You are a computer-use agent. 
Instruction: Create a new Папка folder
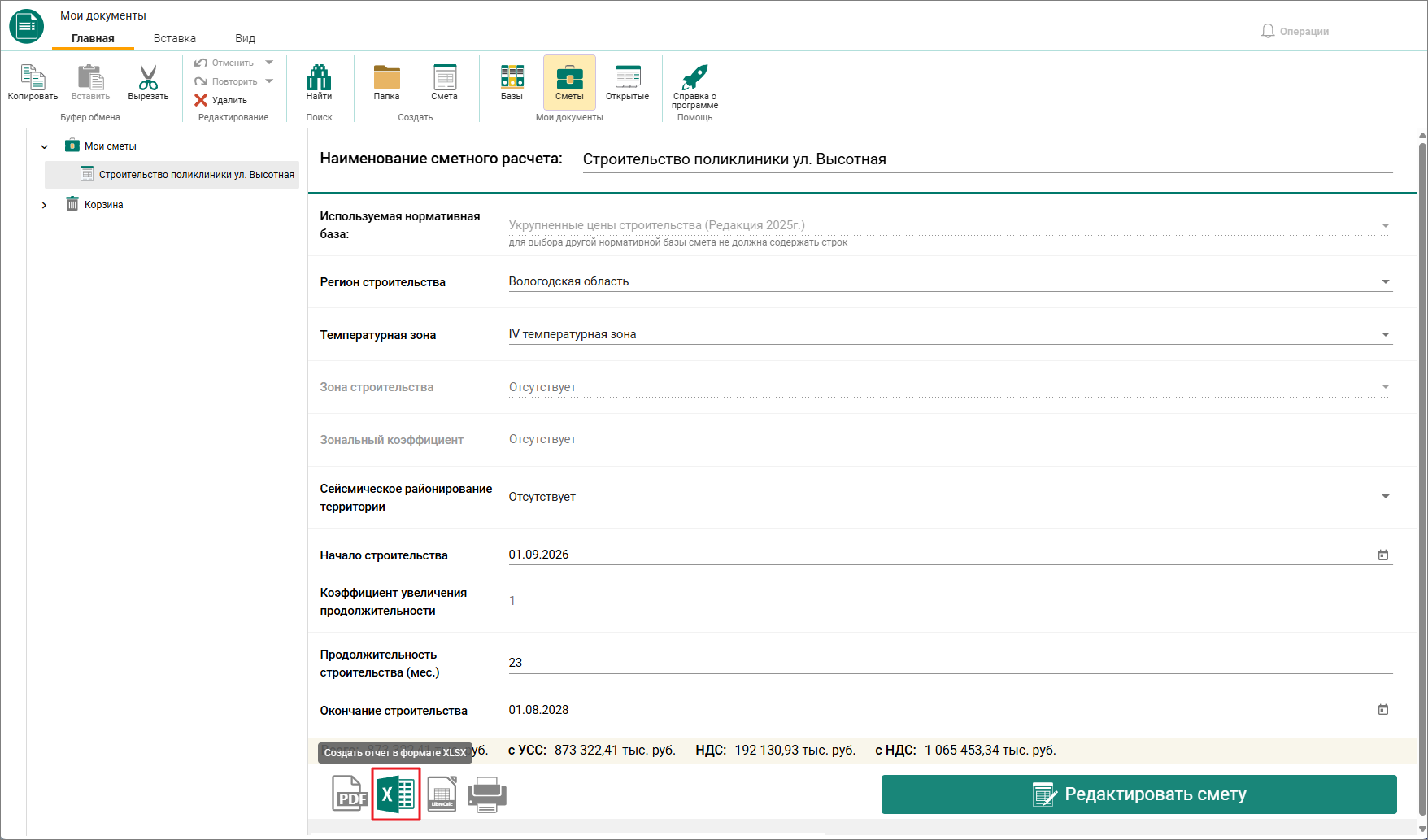(386, 77)
